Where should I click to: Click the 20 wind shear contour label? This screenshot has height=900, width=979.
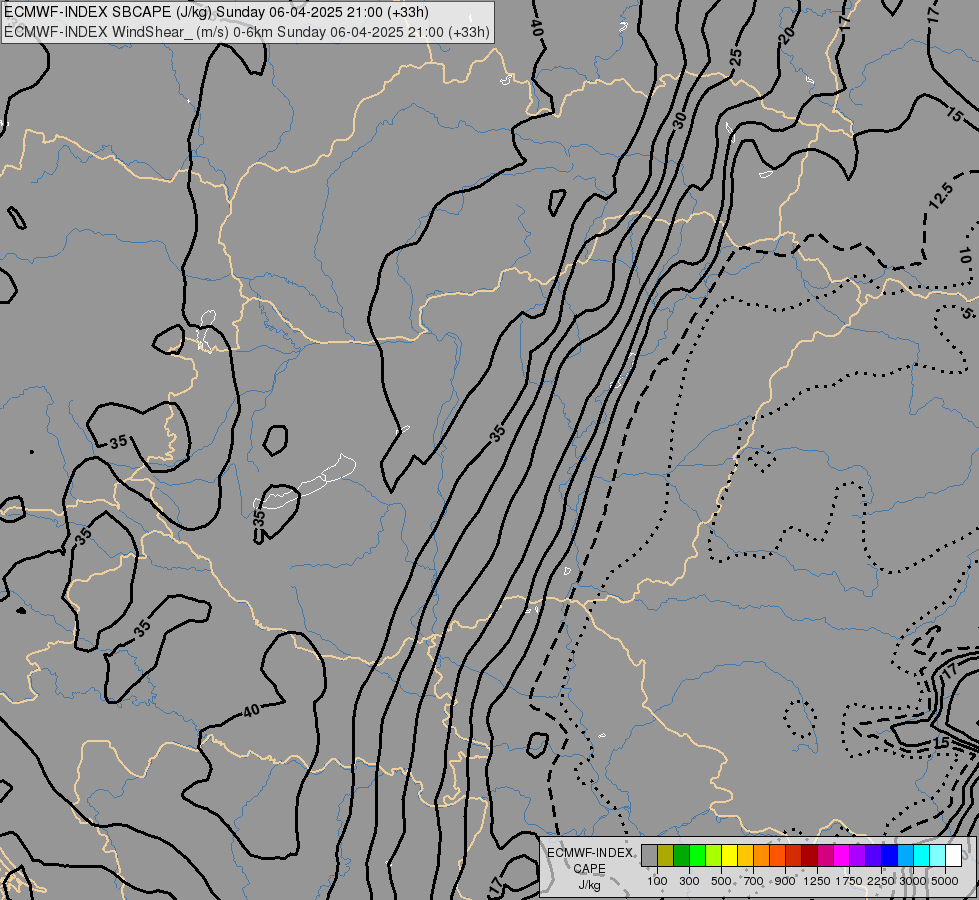787,36
